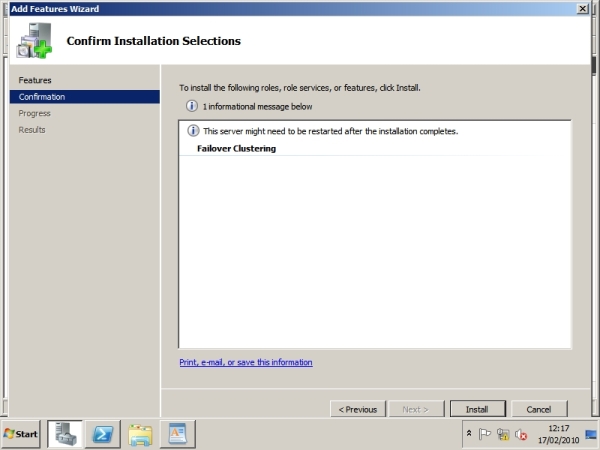Screen dimensions: 600x450
Task: Click the Failover Clustering entry
Action: point(236,148)
